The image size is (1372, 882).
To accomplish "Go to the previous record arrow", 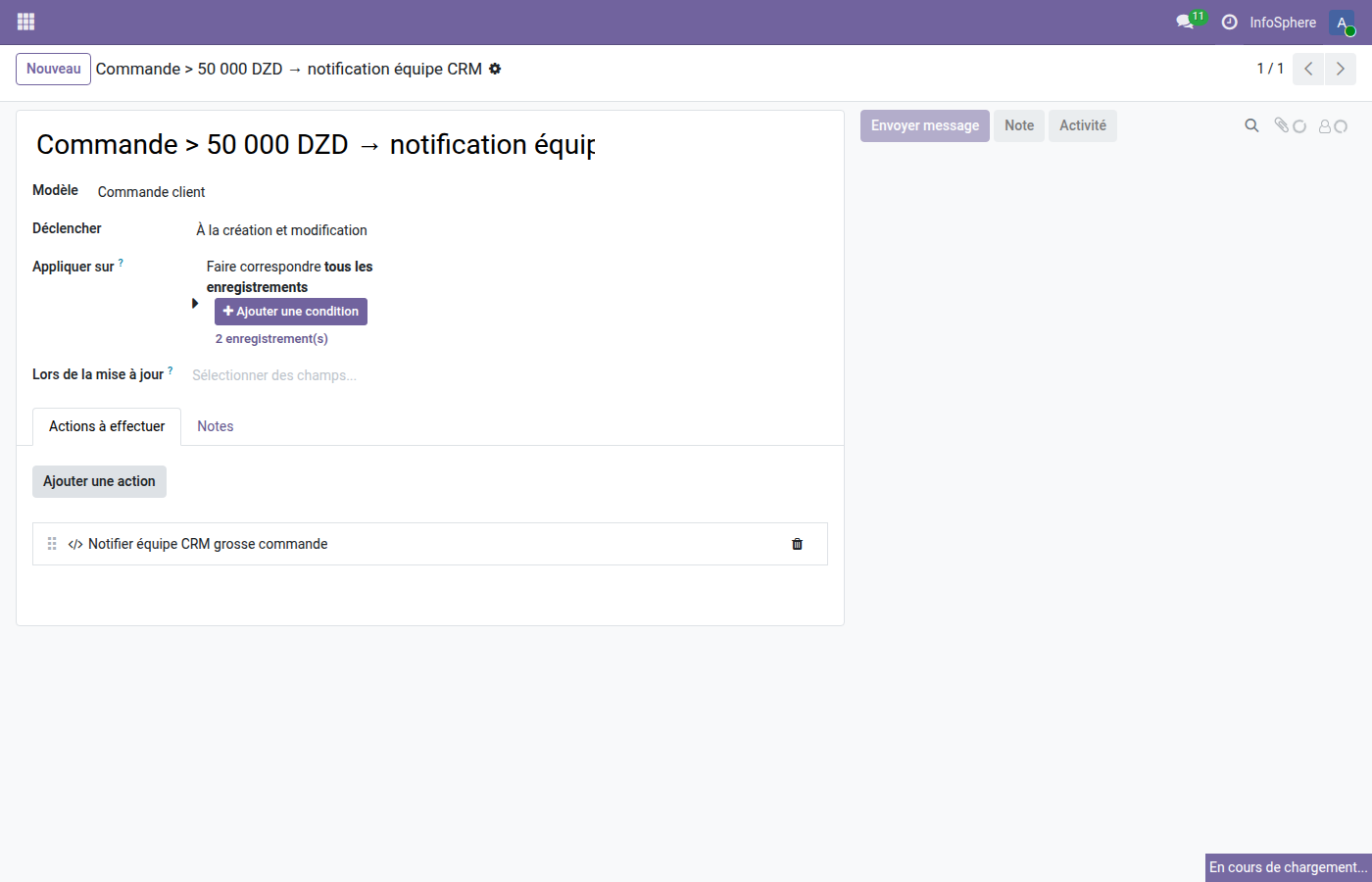I will 1308,69.
